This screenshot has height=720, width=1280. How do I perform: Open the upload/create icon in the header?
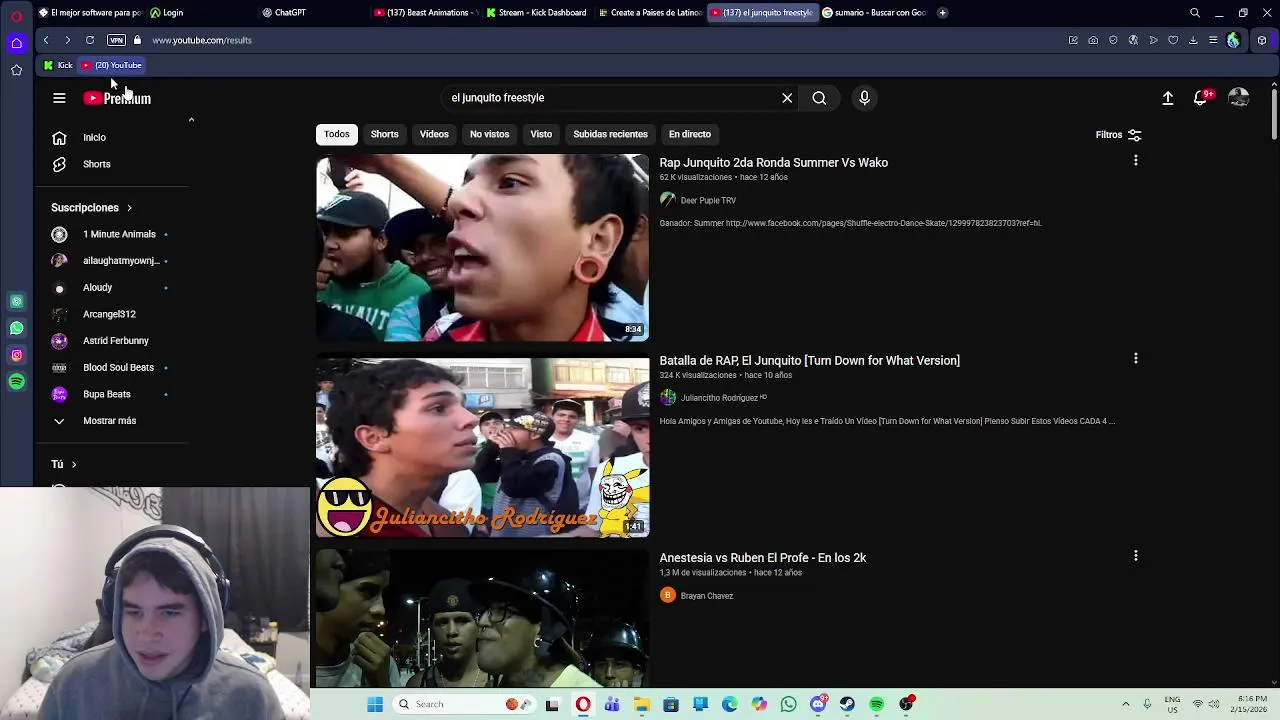[1167, 98]
